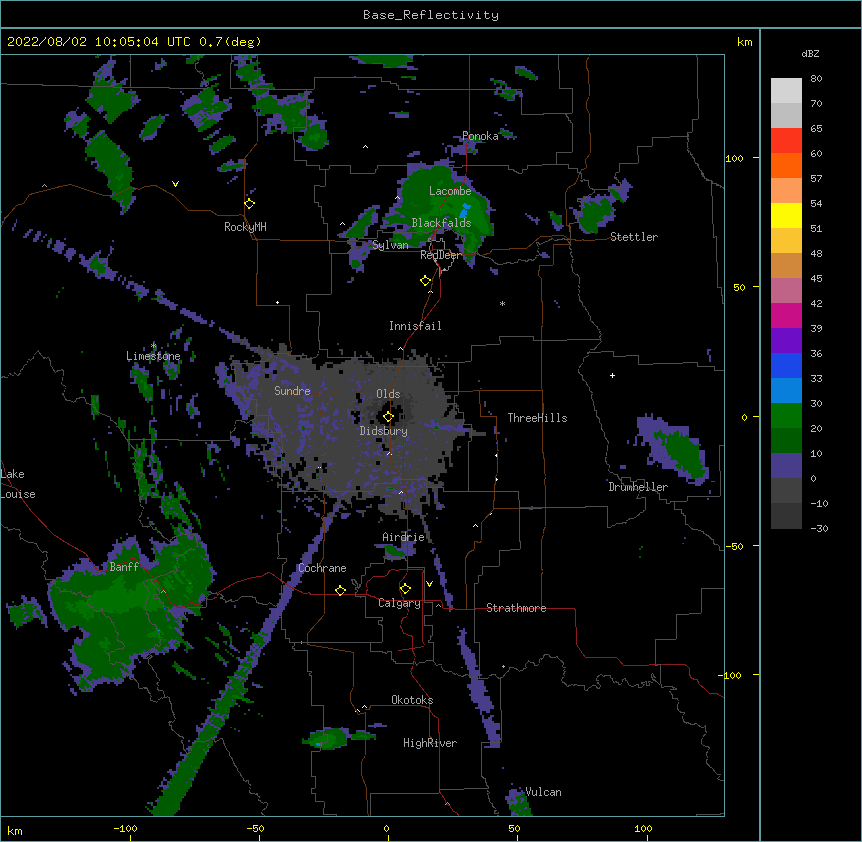Click the Vulcan town label
Image resolution: width=862 pixels, height=842 pixels.
(543, 792)
